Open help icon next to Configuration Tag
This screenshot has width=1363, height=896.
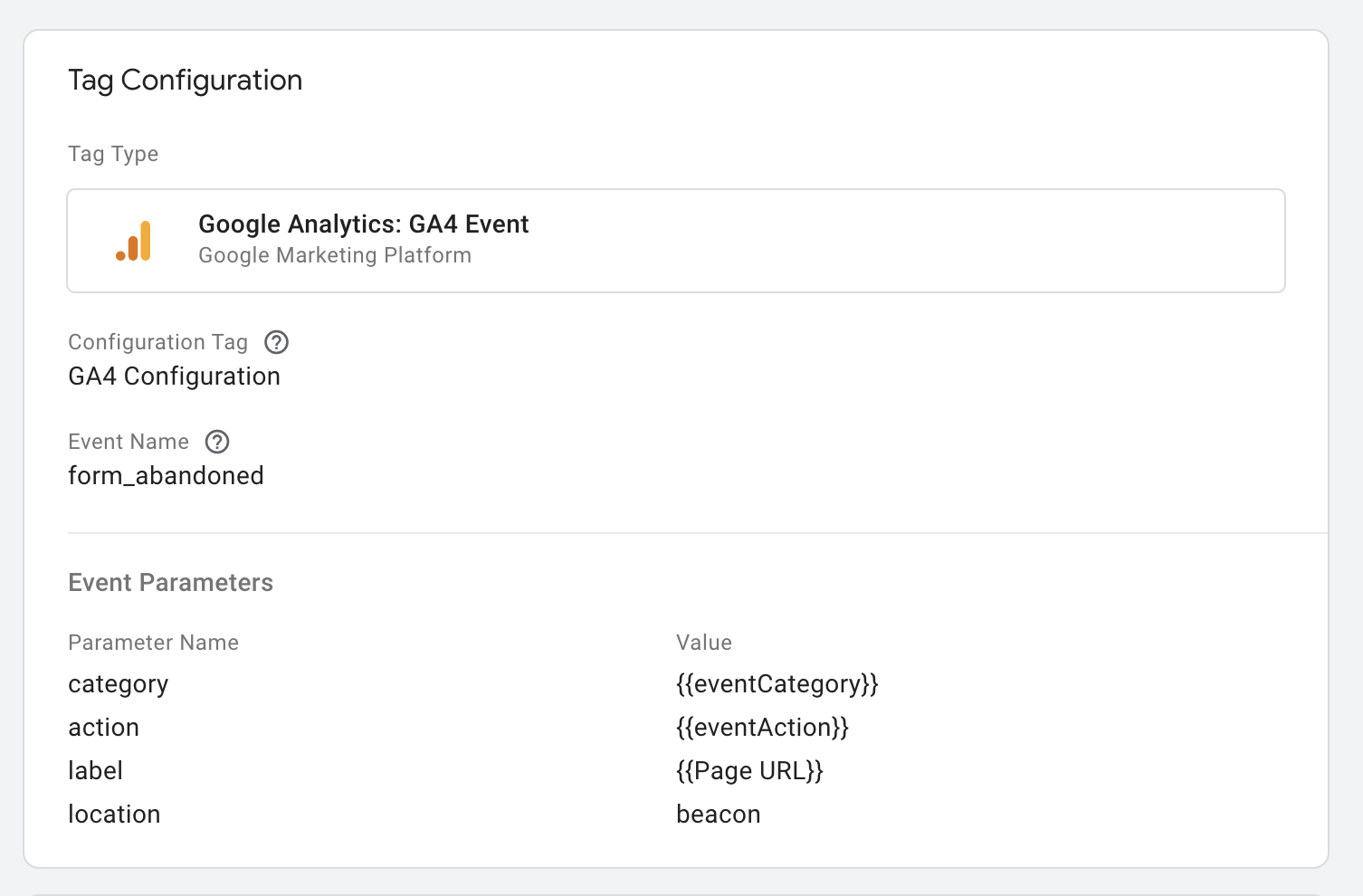[276, 342]
